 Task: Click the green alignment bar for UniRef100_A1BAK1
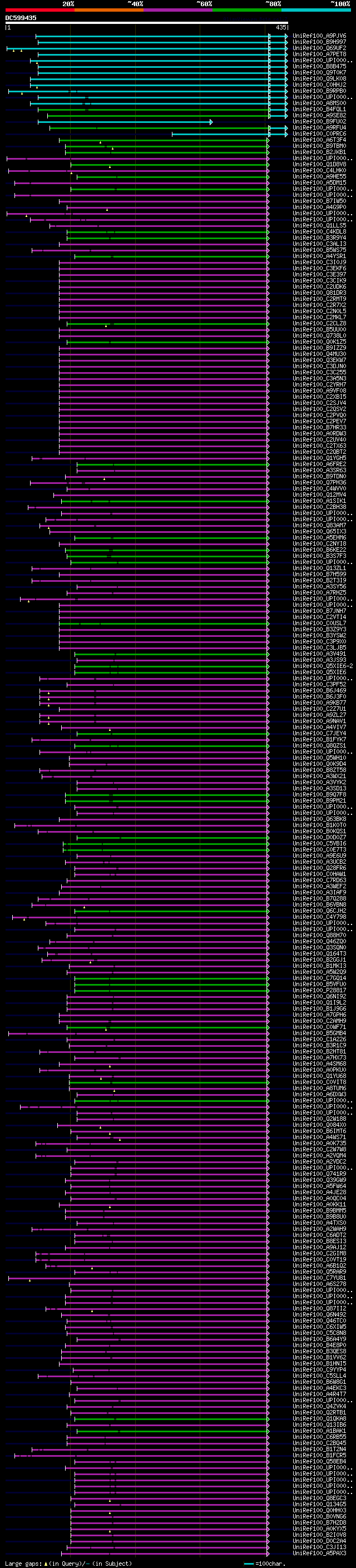coord(172,1431)
